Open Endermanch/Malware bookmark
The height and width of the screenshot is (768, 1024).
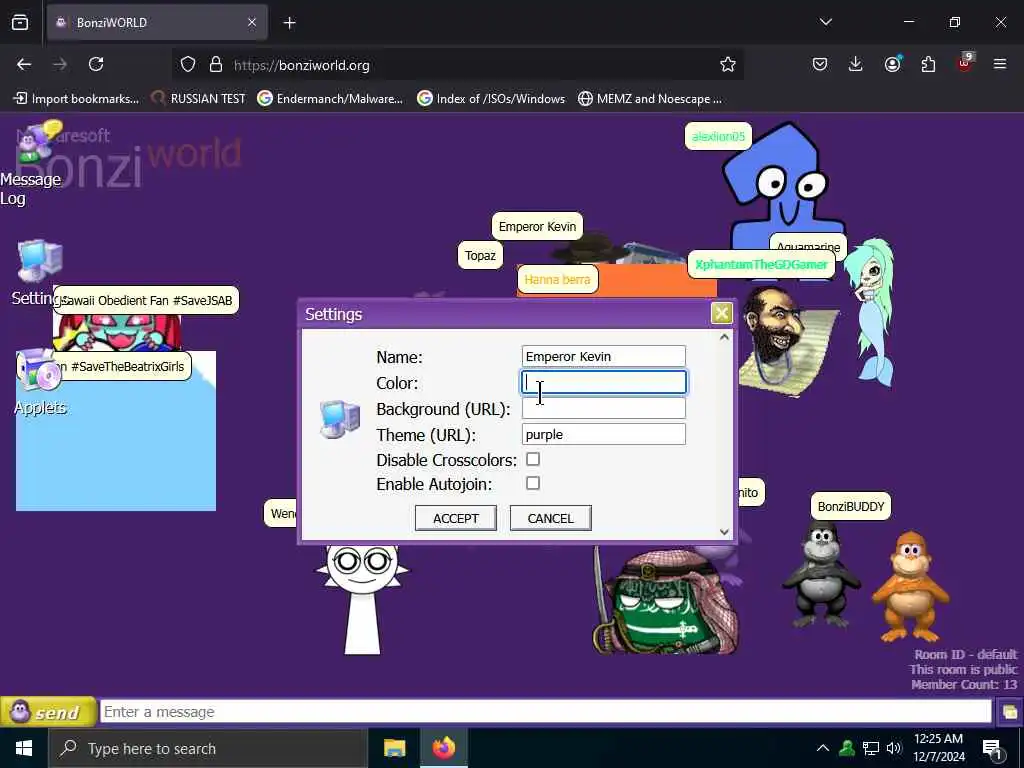coord(330,99)
